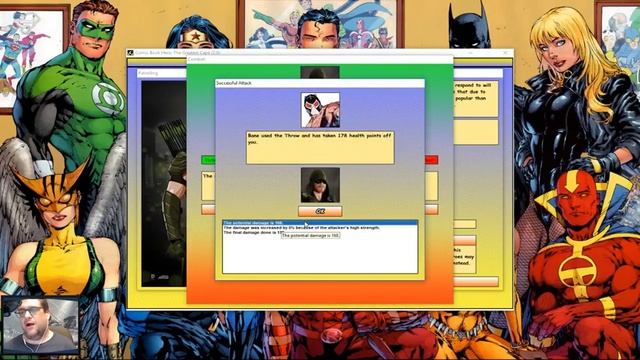This screenshot has width=640, height=360.
Task: Click the webcam video overlay thumbnail
Action: [x=40, y=325]
